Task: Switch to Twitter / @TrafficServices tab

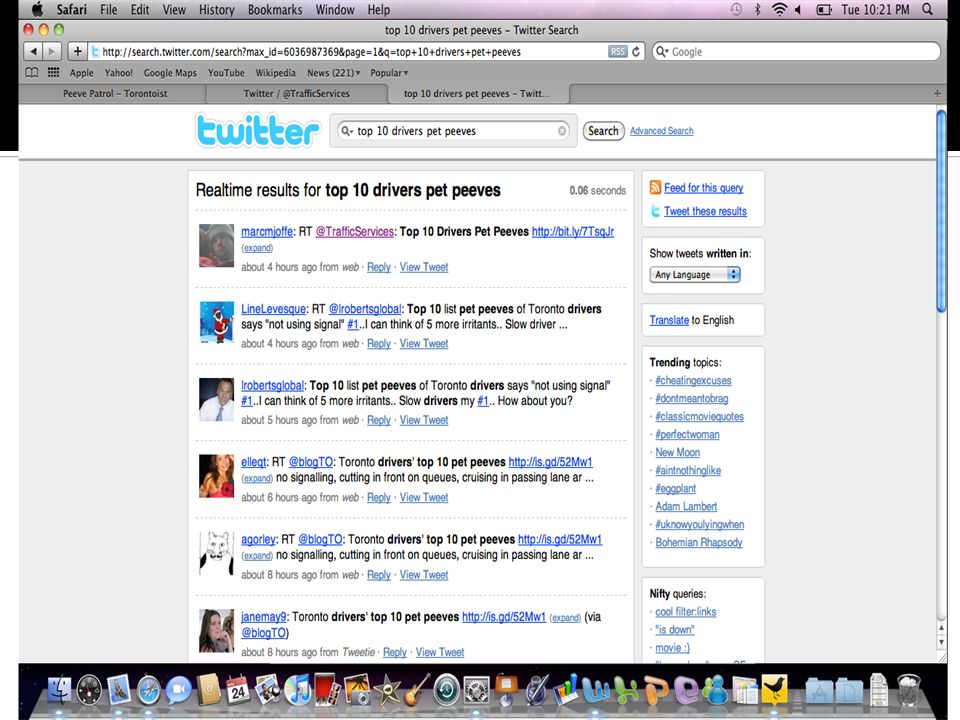Action: coord(296,94)
